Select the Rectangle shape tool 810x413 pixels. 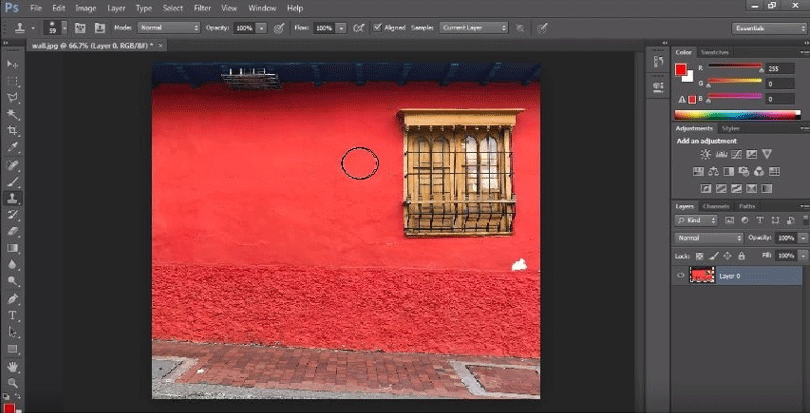tap(12, 349)
